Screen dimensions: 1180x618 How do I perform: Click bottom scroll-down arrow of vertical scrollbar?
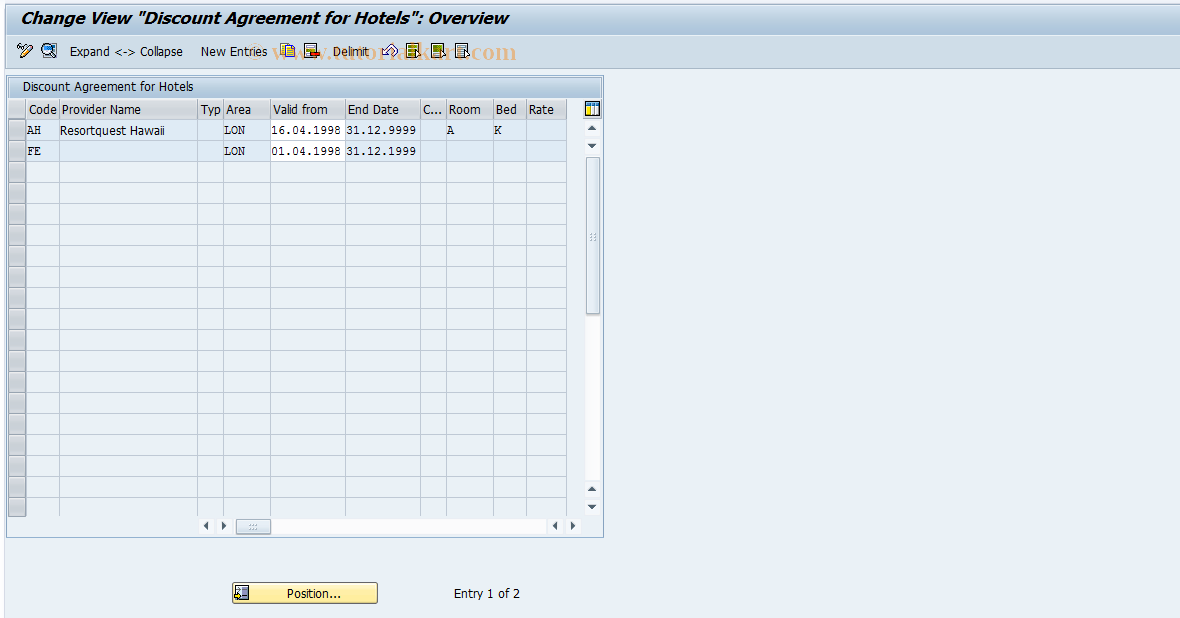pyautogui.click(x=592, y=507)
